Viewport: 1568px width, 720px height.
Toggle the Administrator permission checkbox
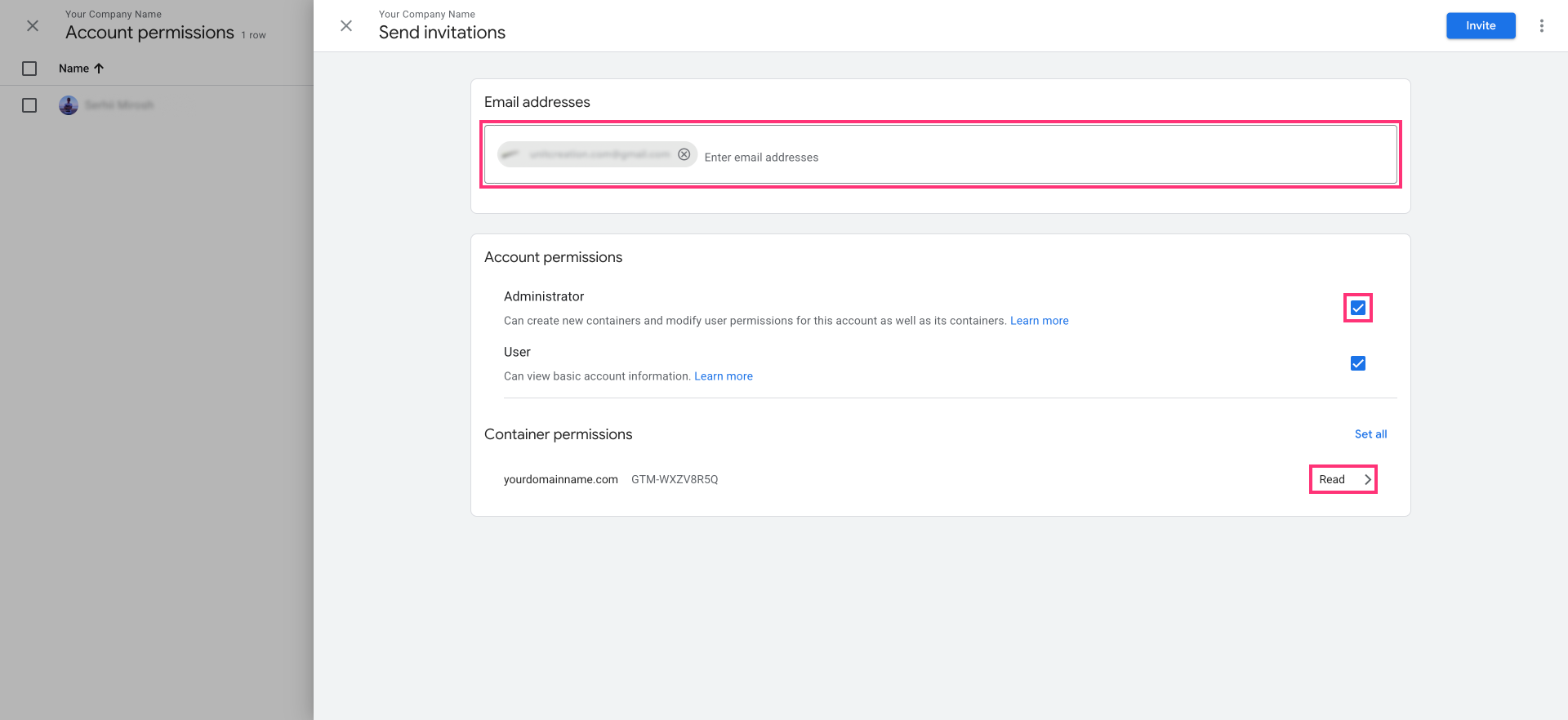click(x=1358, y=308)
